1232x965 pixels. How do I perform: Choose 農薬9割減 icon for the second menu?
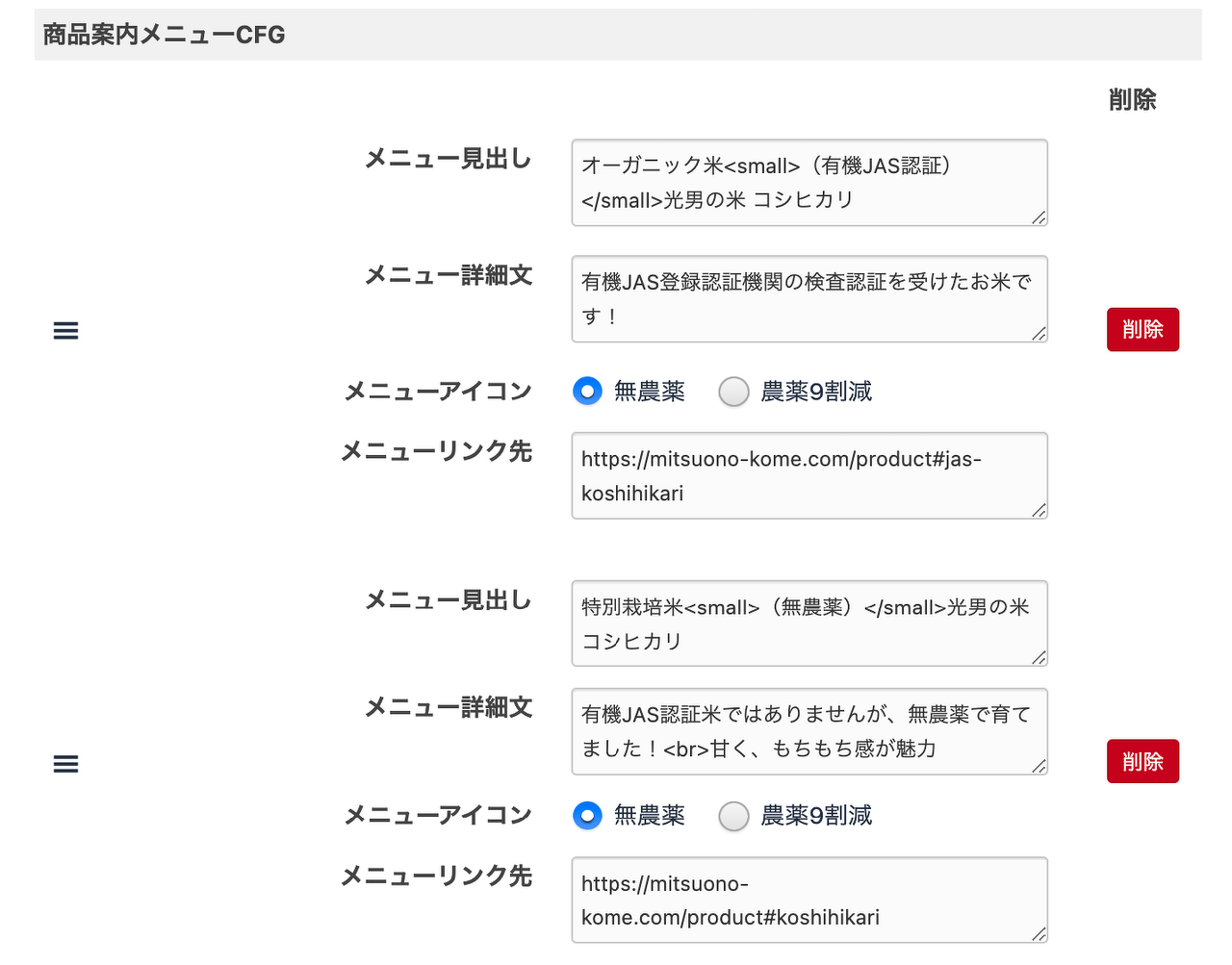click(x=734, y=816)
